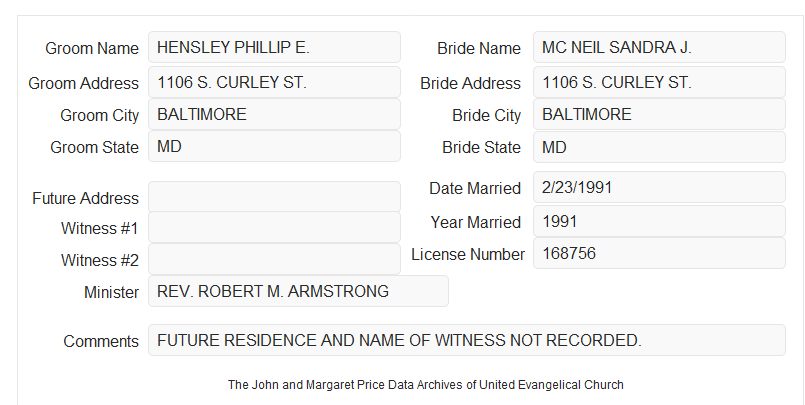Focus the empty Witness #2 field
This screenshot has height=405, width=805.
pos(274,259)
